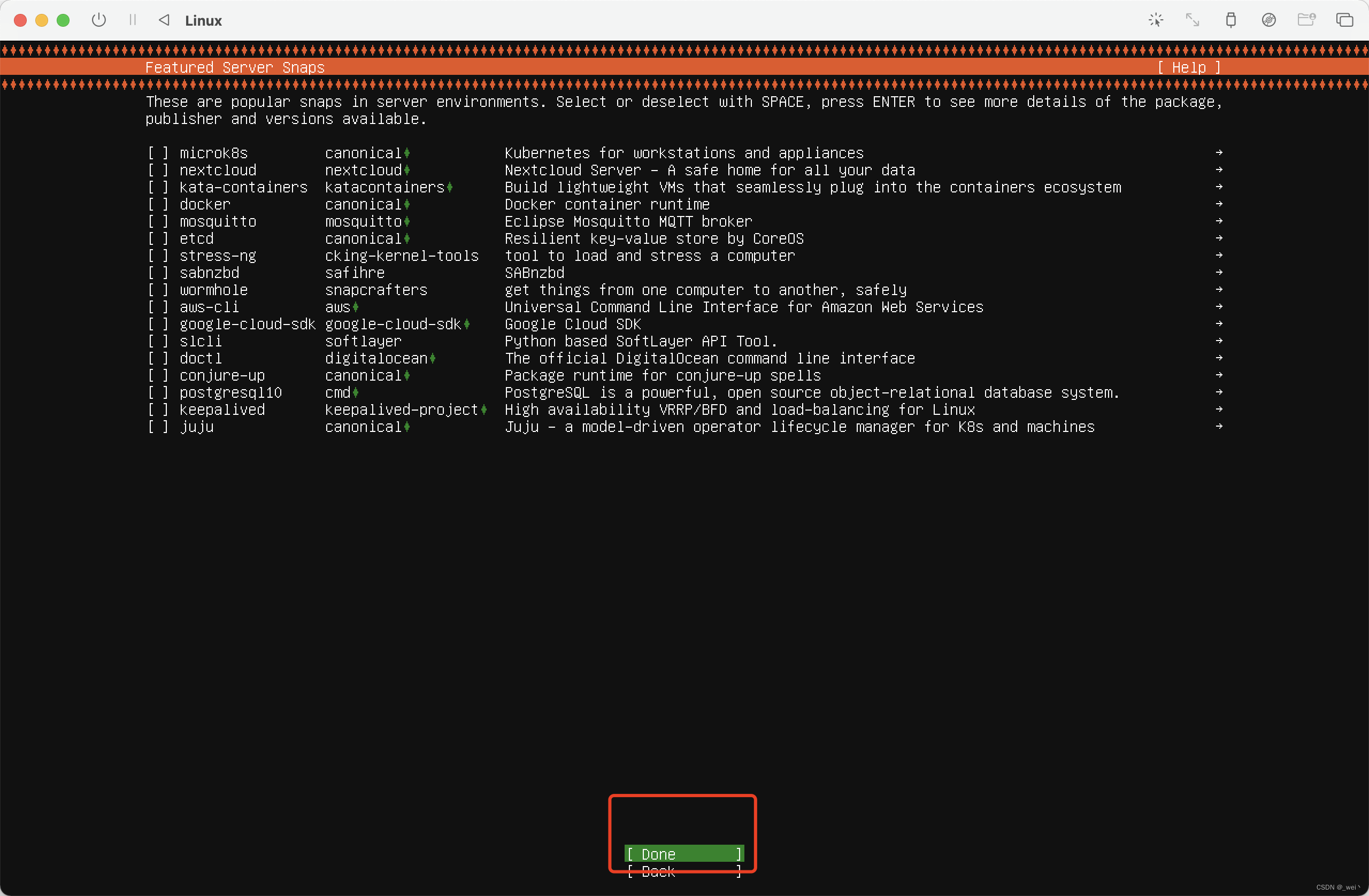Viewport: 1369px width, 896px height.
Task: Select the etcd snap entry
Action: (196, 238)
